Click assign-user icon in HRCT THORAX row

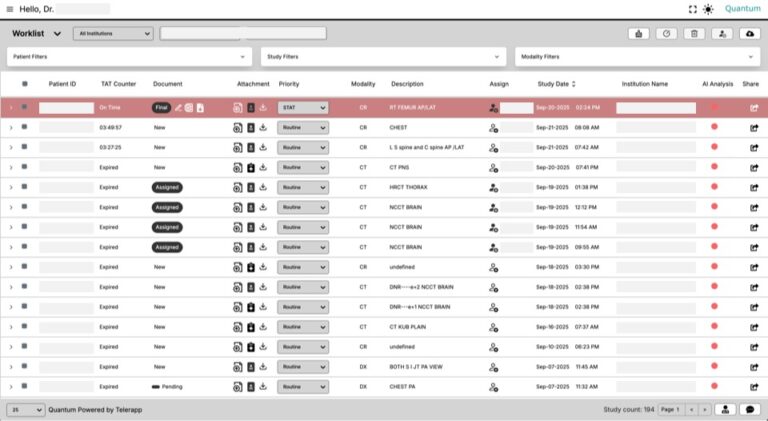tap(493, 188)
